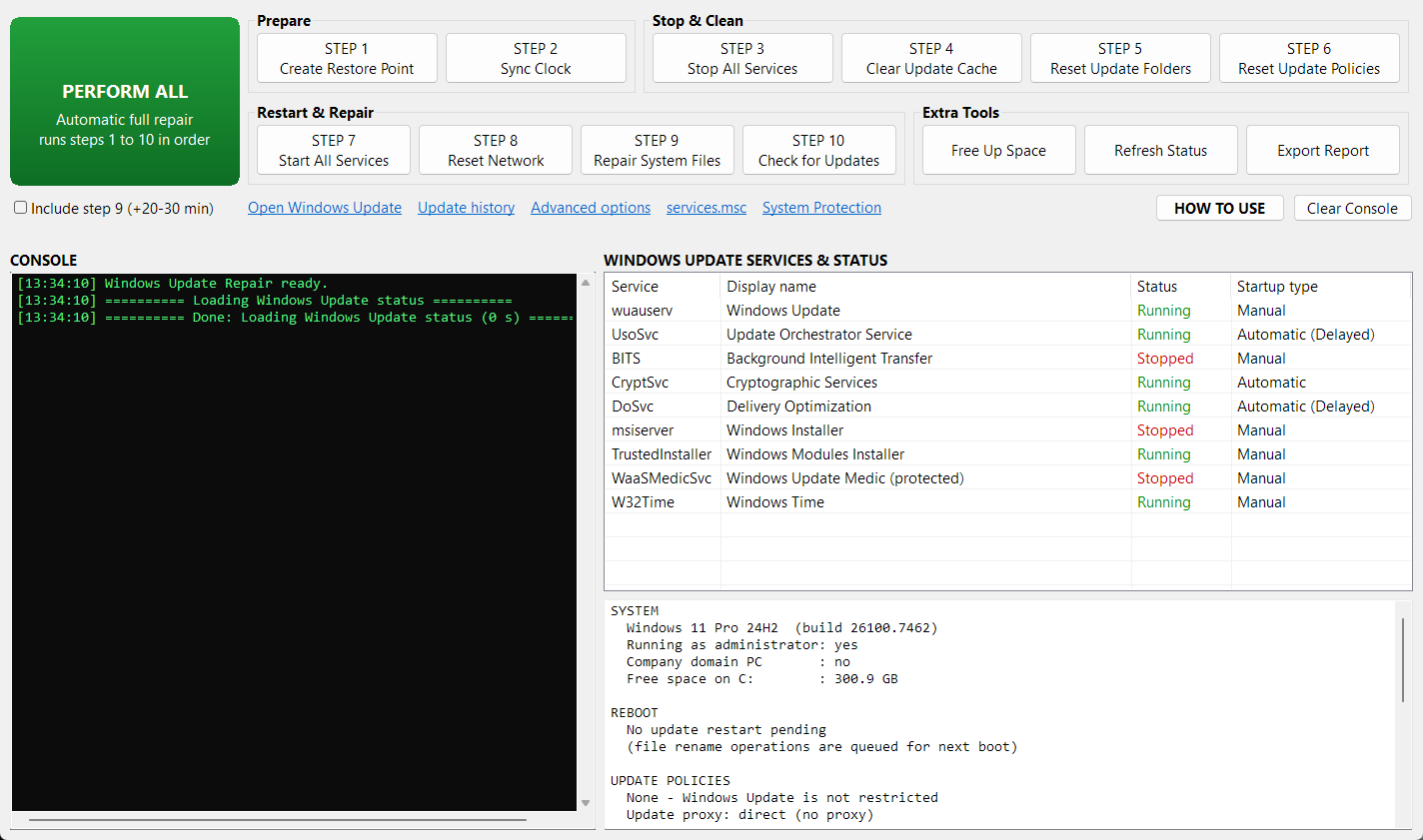Click the Free Up Space button
This screenshot has width=1423, height=840.
tap(999, 150)
